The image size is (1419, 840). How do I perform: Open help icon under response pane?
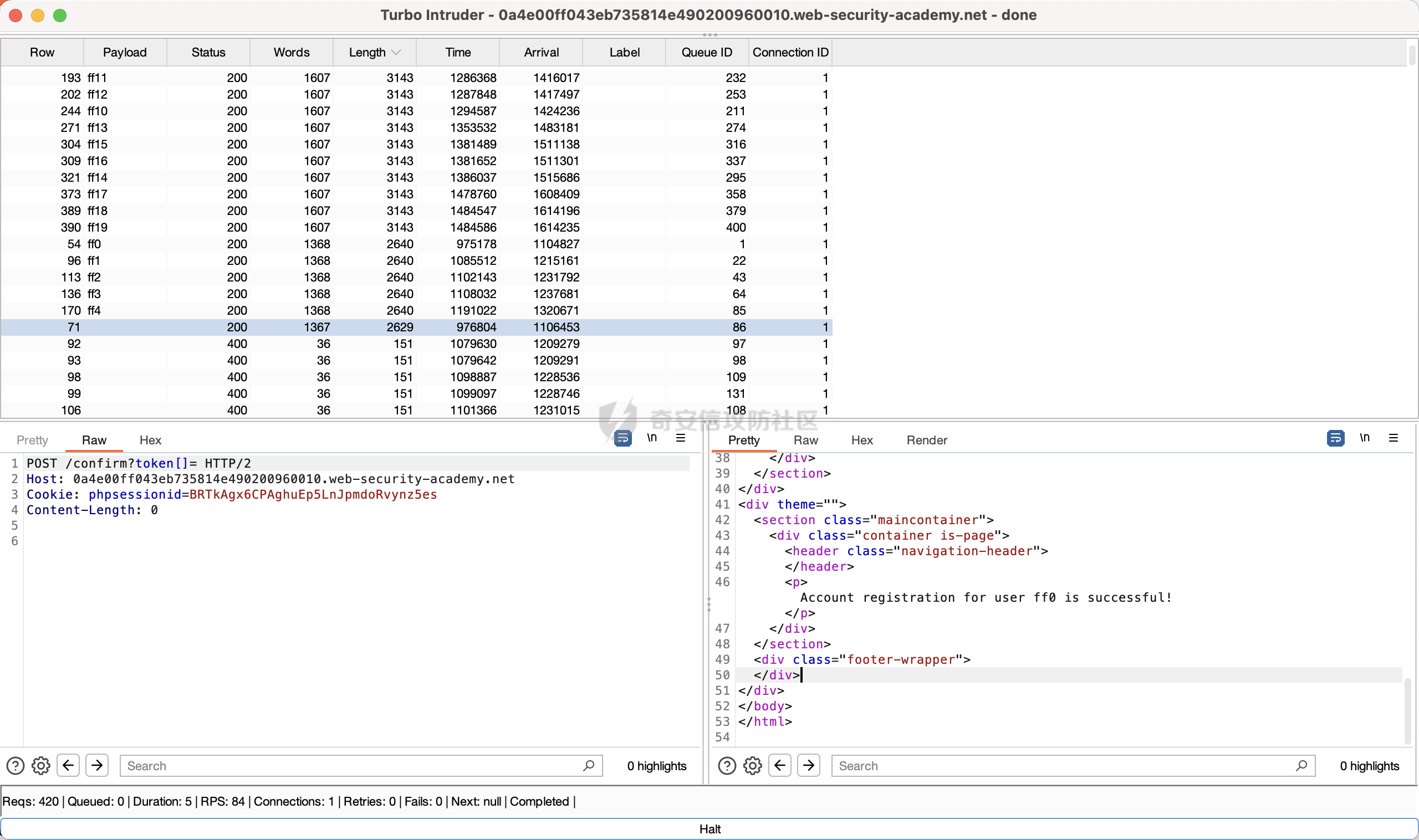[727, 765]
